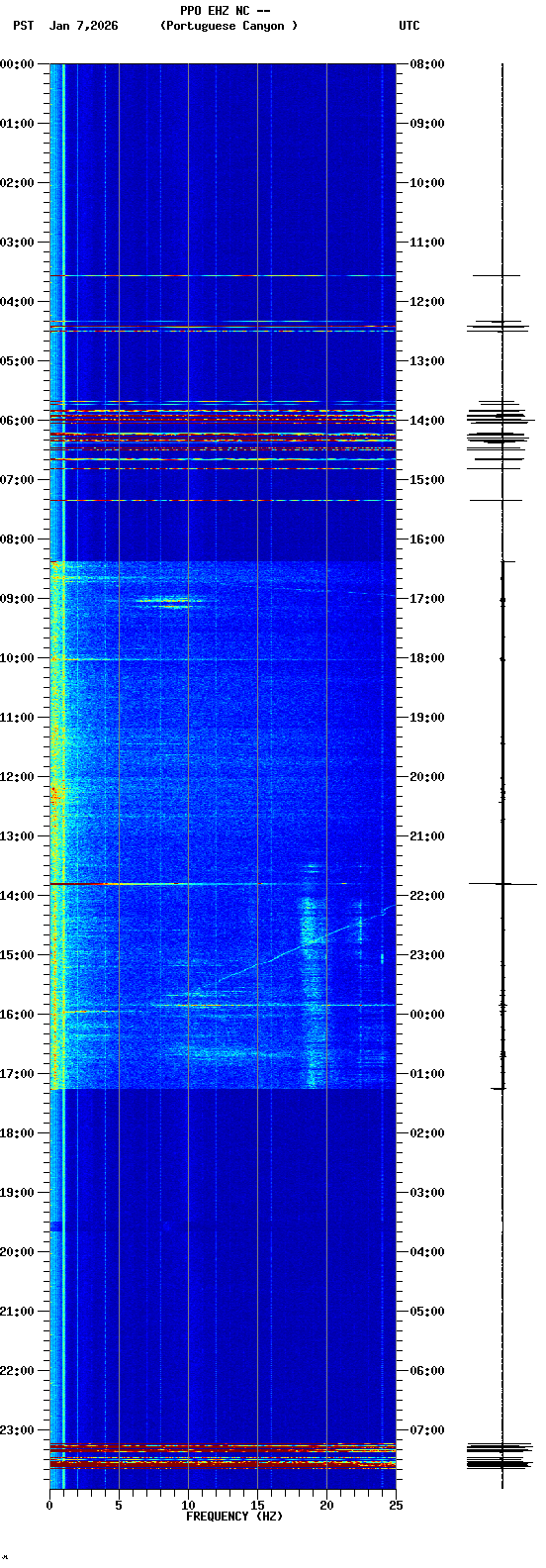Image resolution: width=546 pixels, height=1568 pixels.
Task: Click the "01:00" UTC axis time label
Action: pyautogui.click(x=427, y=1074)
